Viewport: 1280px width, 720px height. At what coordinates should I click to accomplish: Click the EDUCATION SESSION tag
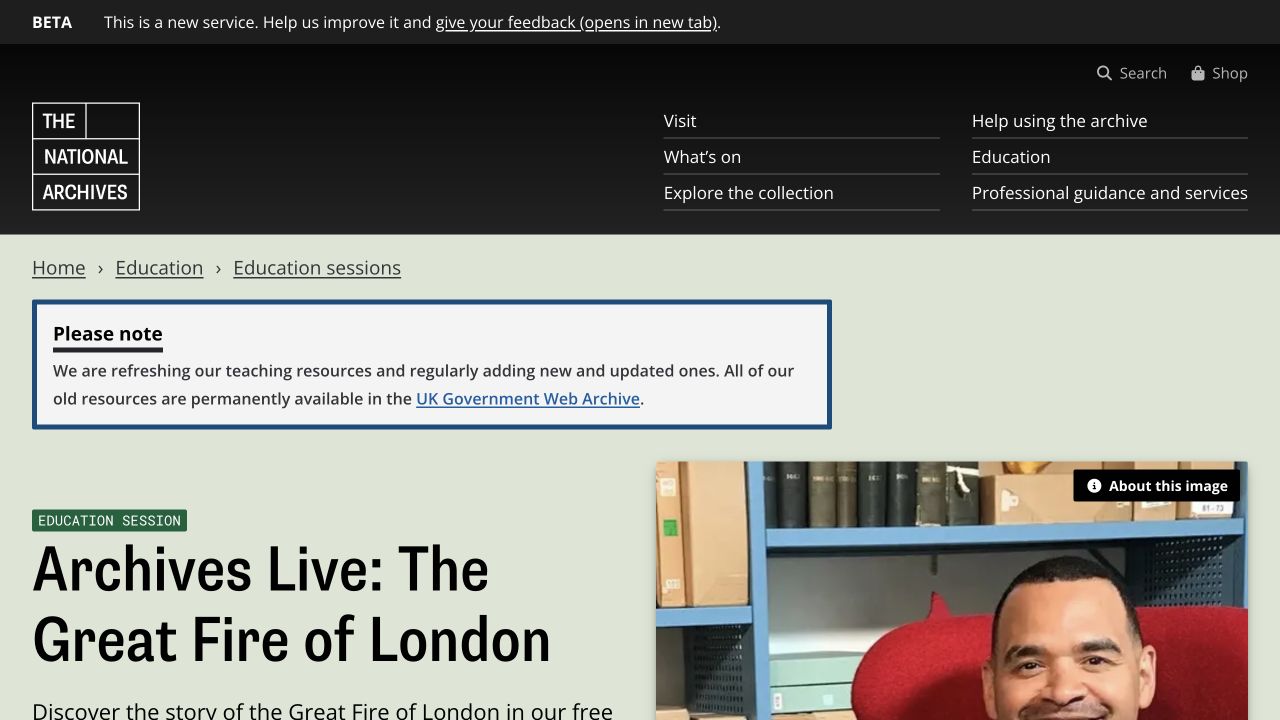coord(110,521)
